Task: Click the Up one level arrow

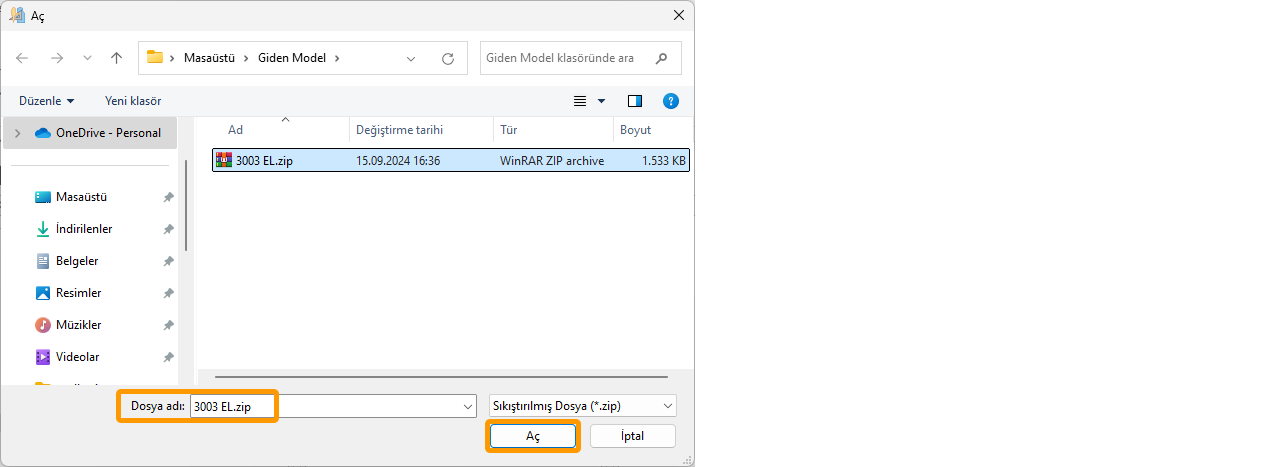Action: pos(116,58)
